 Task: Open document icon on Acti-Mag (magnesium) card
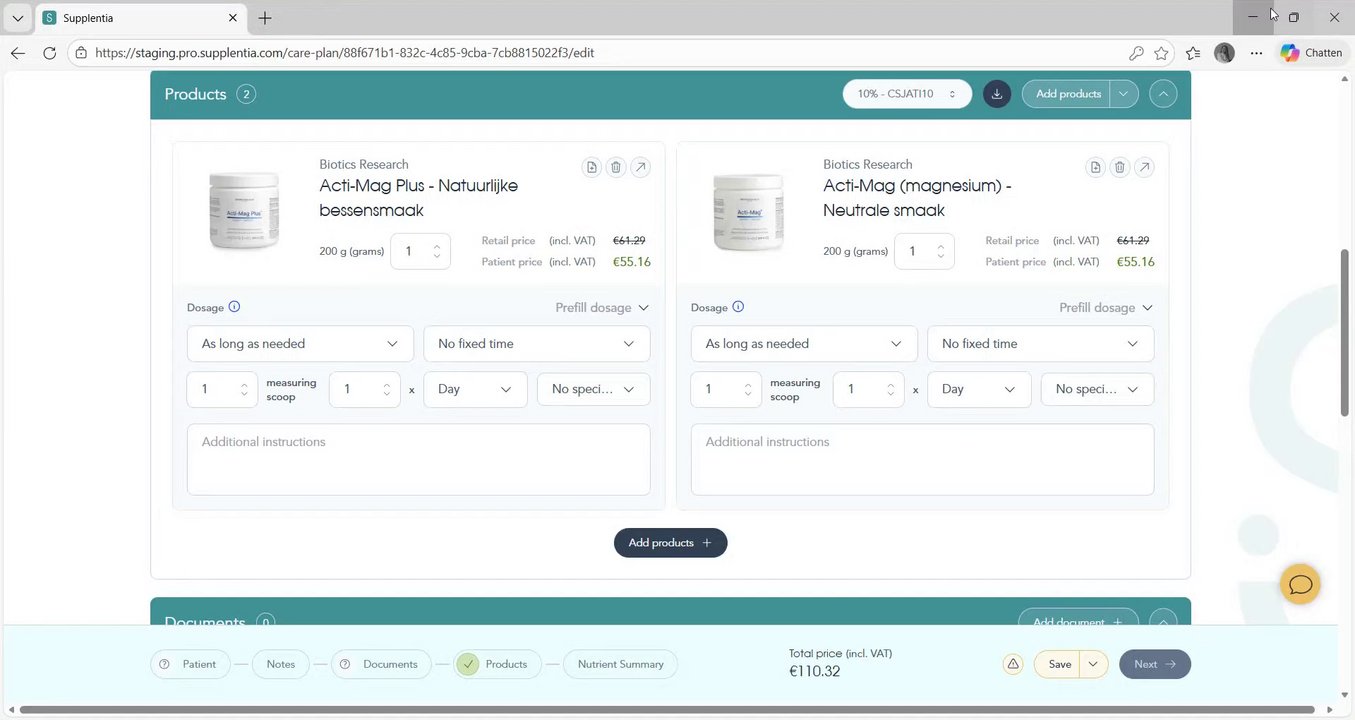pos(1096,167)
